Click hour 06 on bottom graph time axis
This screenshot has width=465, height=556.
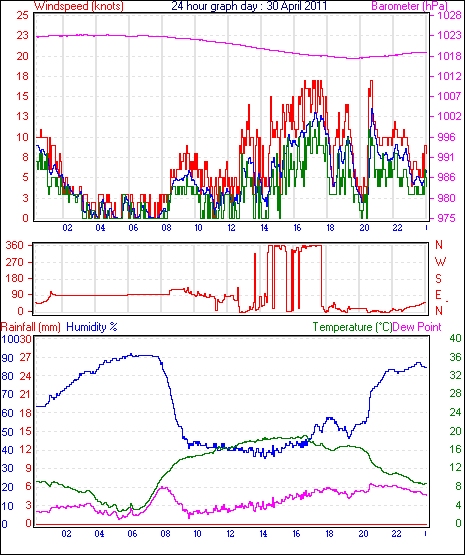(x=132, y=533)
